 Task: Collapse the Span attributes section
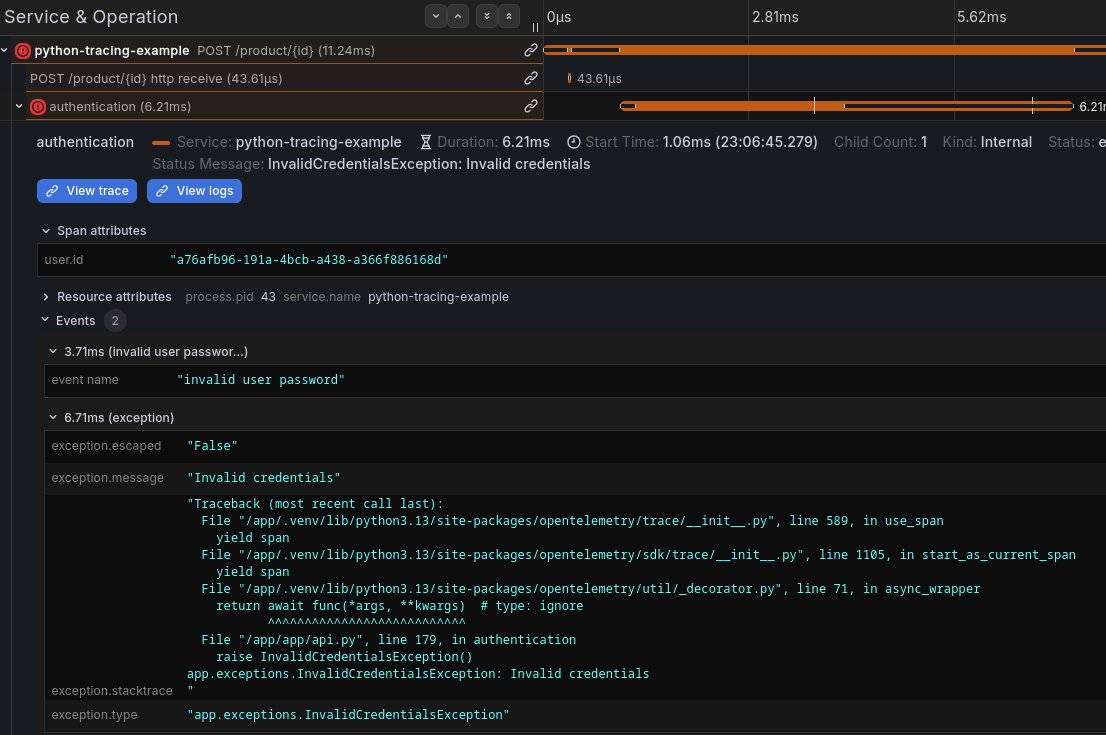(46, 231)
